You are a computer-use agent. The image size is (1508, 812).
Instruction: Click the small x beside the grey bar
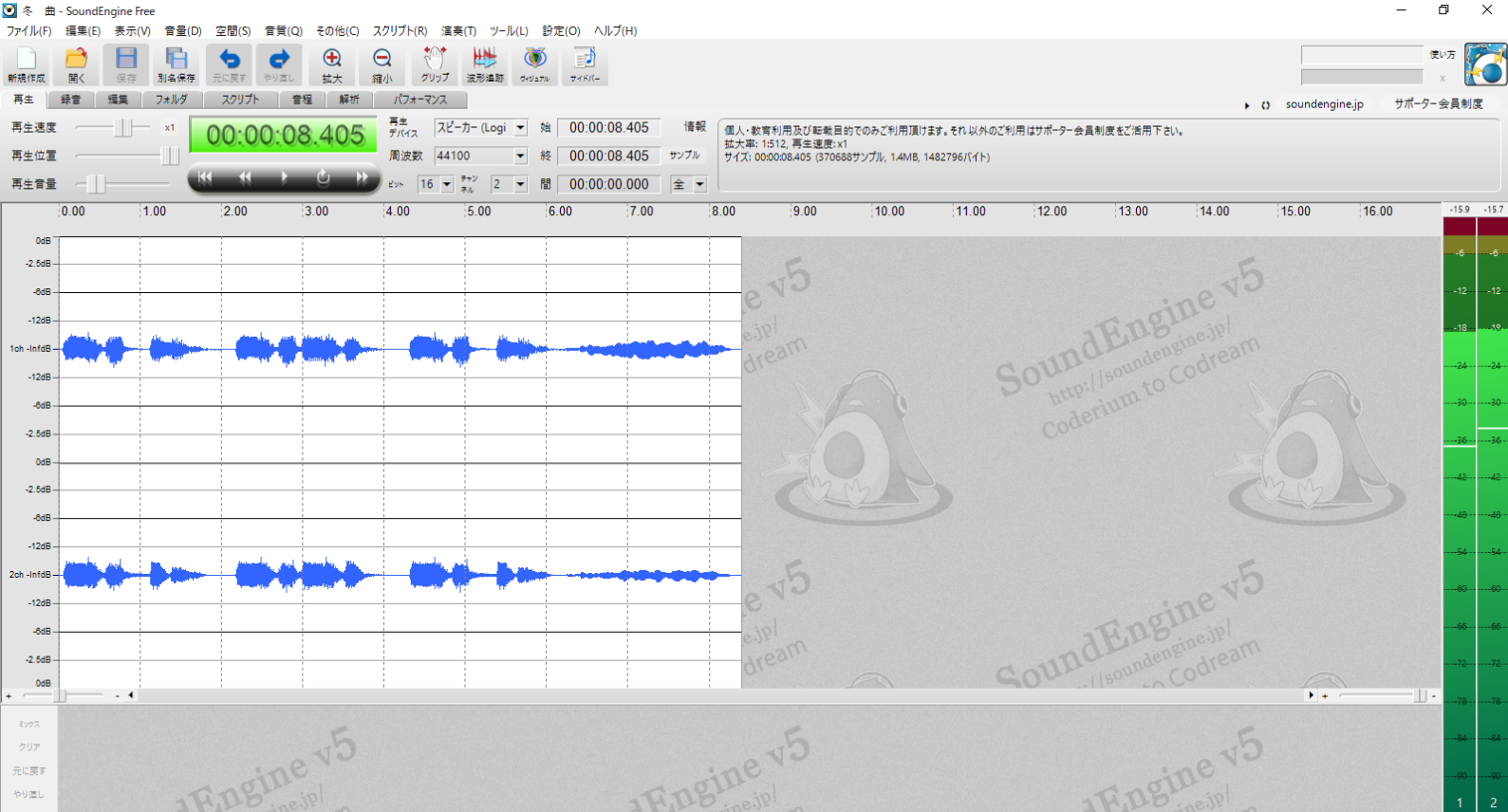pos(1443,78)
